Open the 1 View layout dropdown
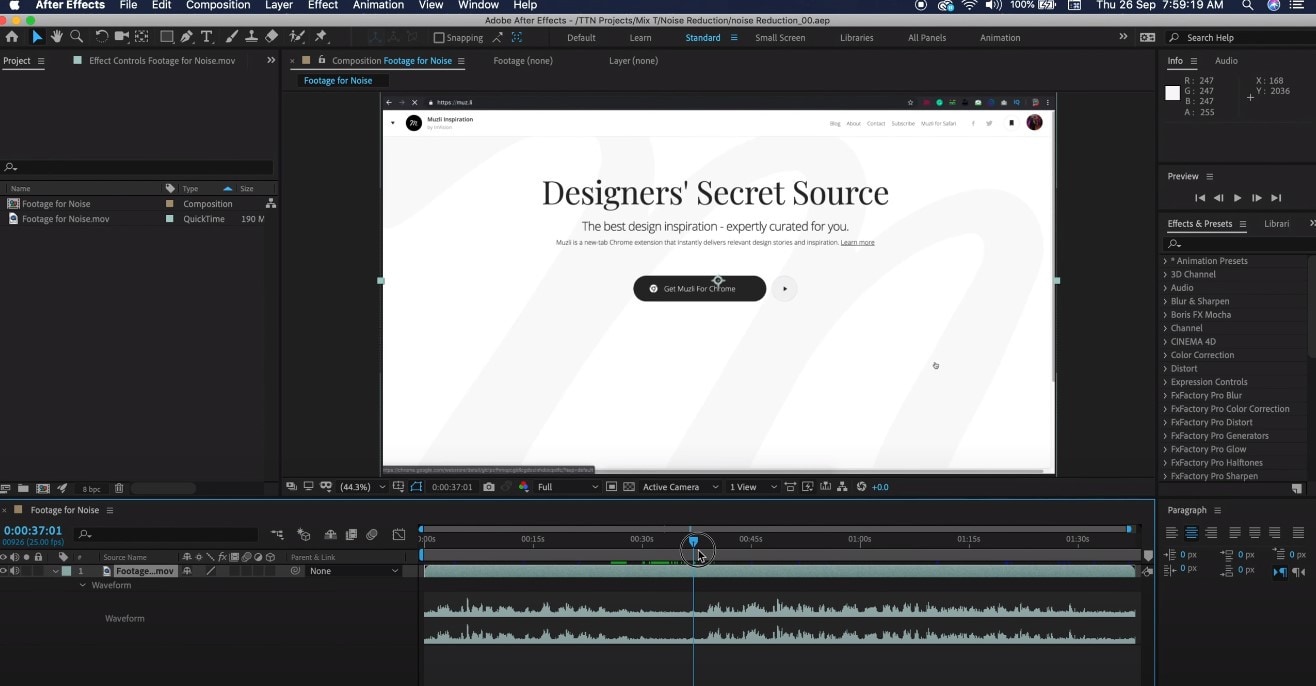Screen dimensions: 1316x686 [x=753, y=487]
